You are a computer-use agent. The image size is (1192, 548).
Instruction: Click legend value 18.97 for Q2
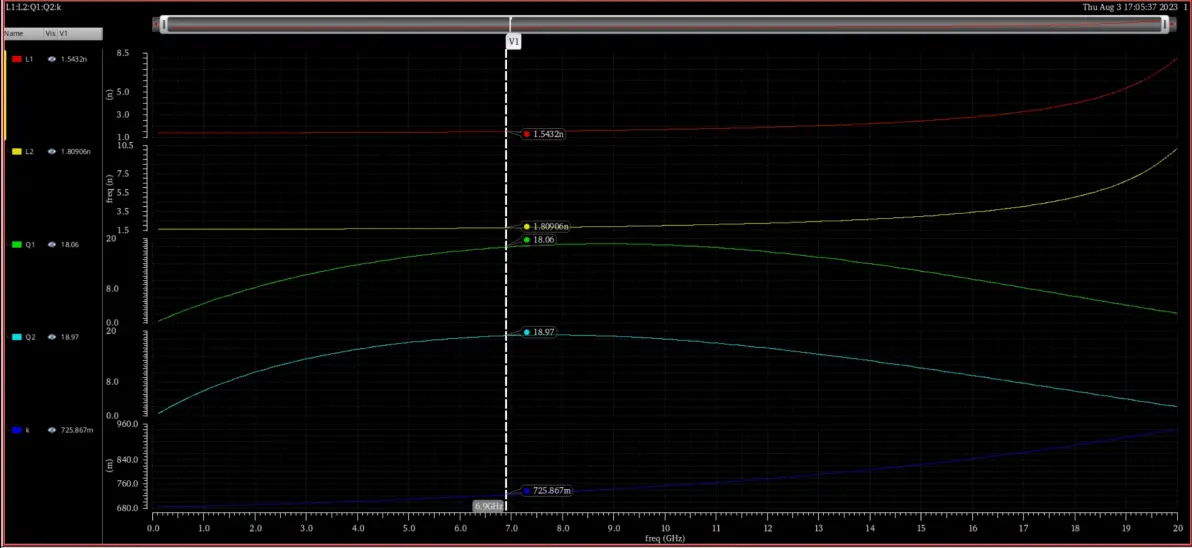69,337
